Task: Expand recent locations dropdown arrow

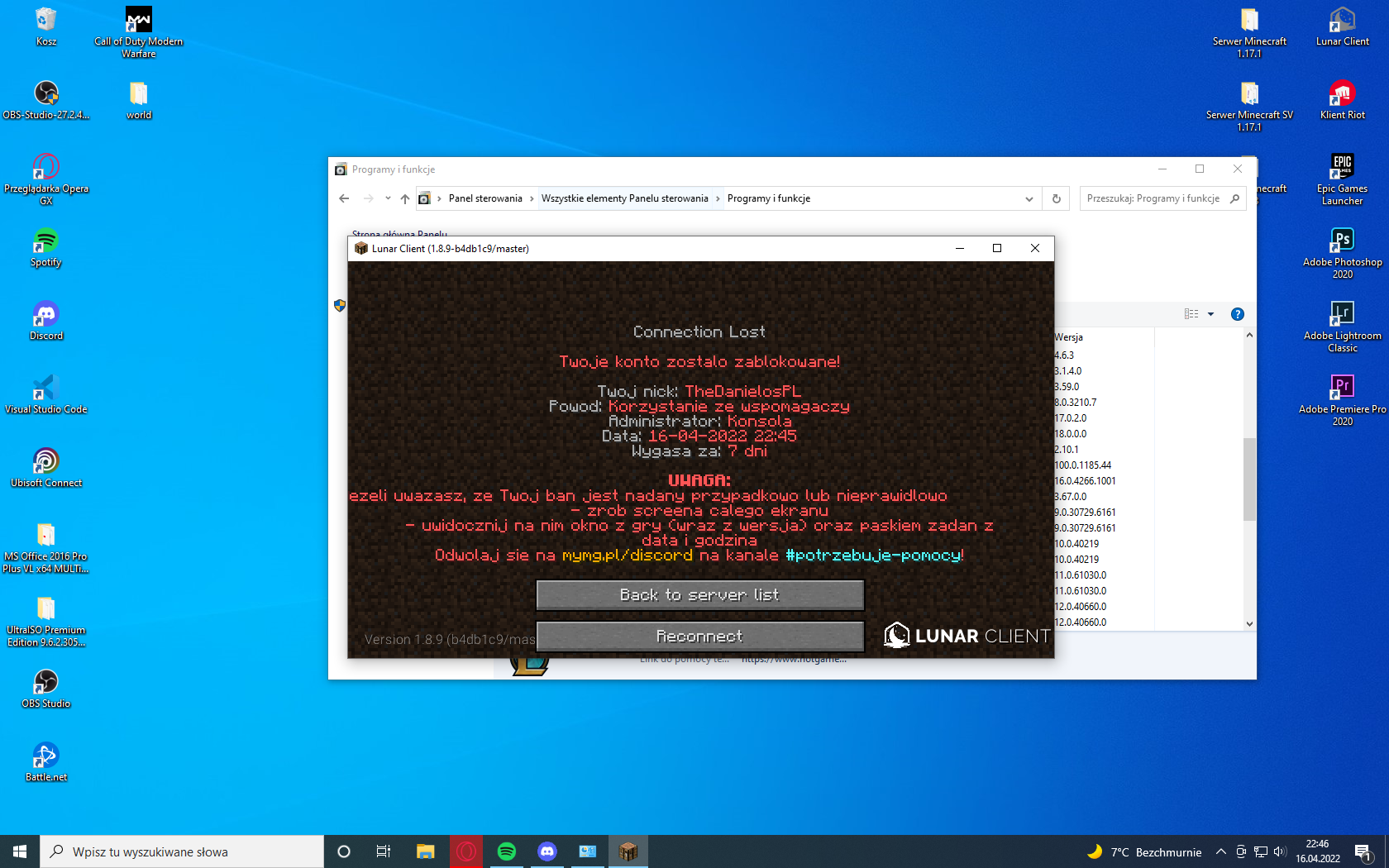Action: point(388,198)
